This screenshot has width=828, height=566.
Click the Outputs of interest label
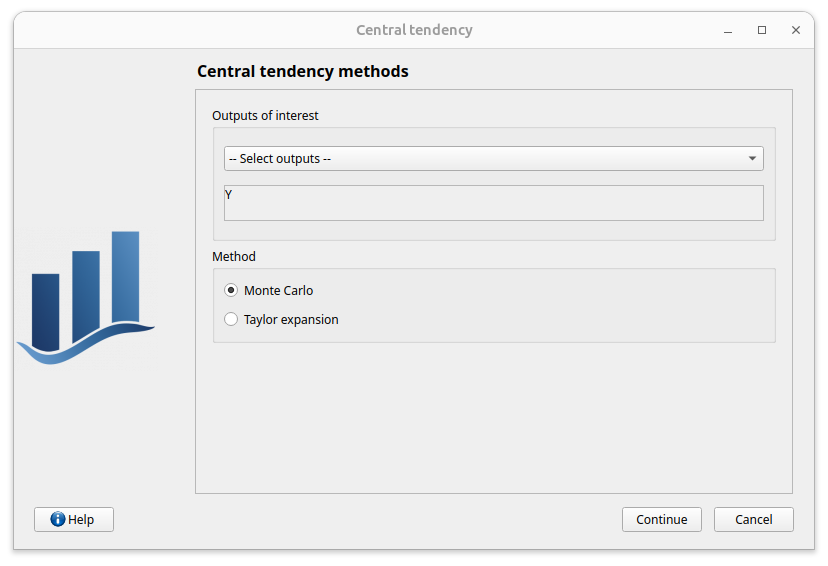pyautogui.click(x=265, y=116)
